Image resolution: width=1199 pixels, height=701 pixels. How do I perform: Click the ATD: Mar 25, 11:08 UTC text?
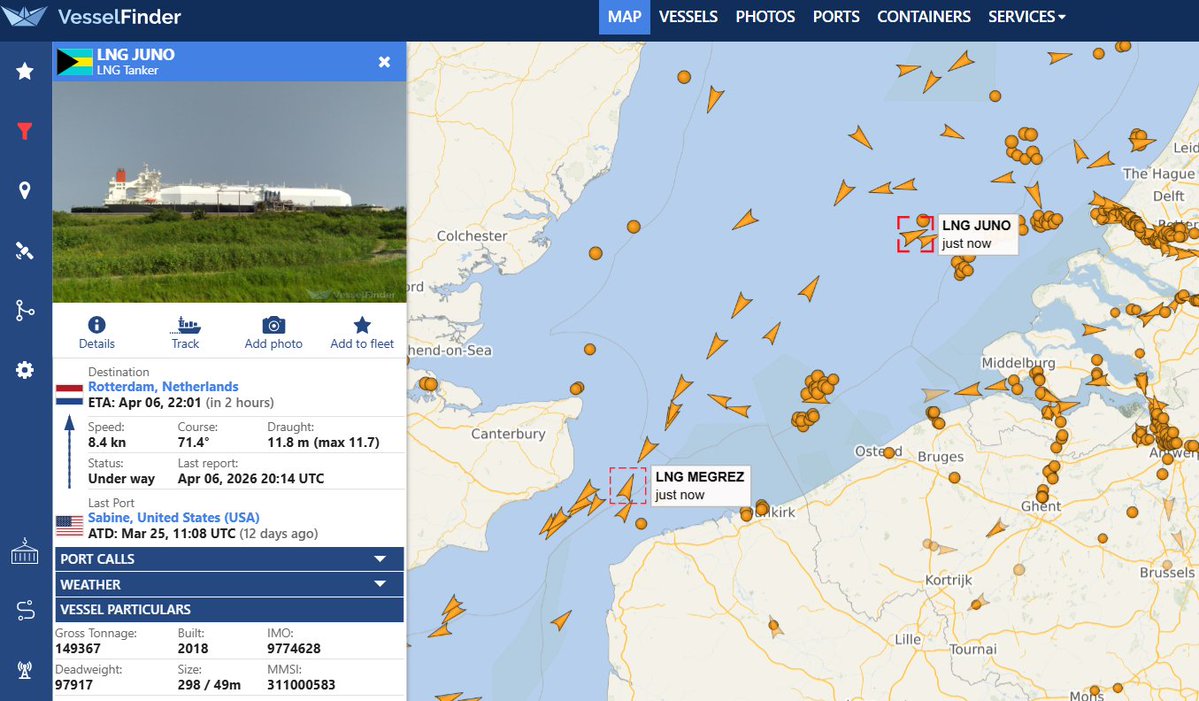click(161, 534)
